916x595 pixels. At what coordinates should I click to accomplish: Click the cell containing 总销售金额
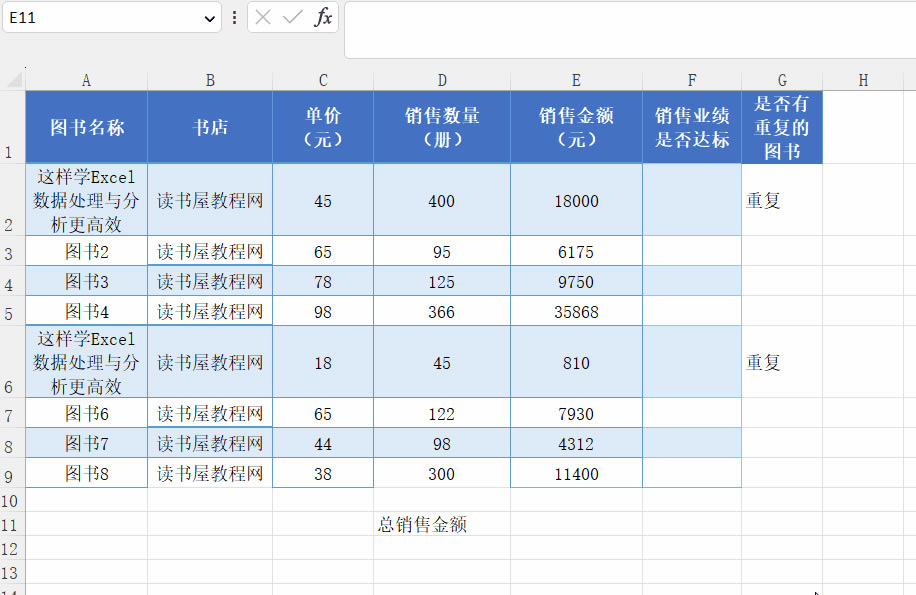[442, 523]
